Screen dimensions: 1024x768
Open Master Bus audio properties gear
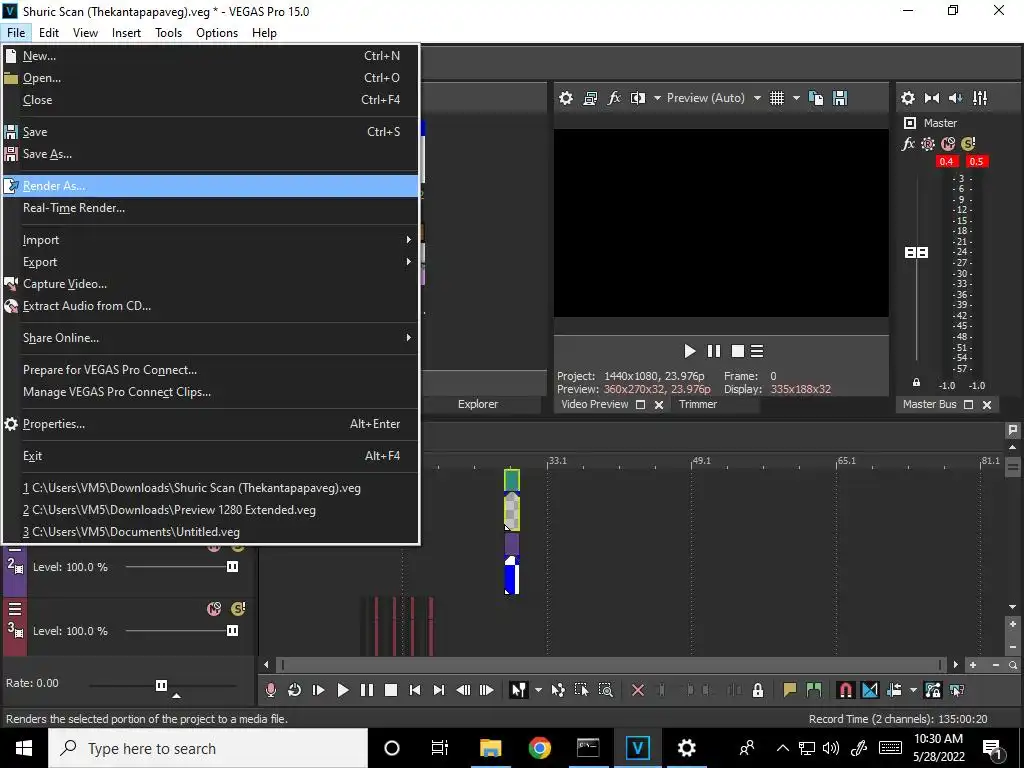pos(908,98)
